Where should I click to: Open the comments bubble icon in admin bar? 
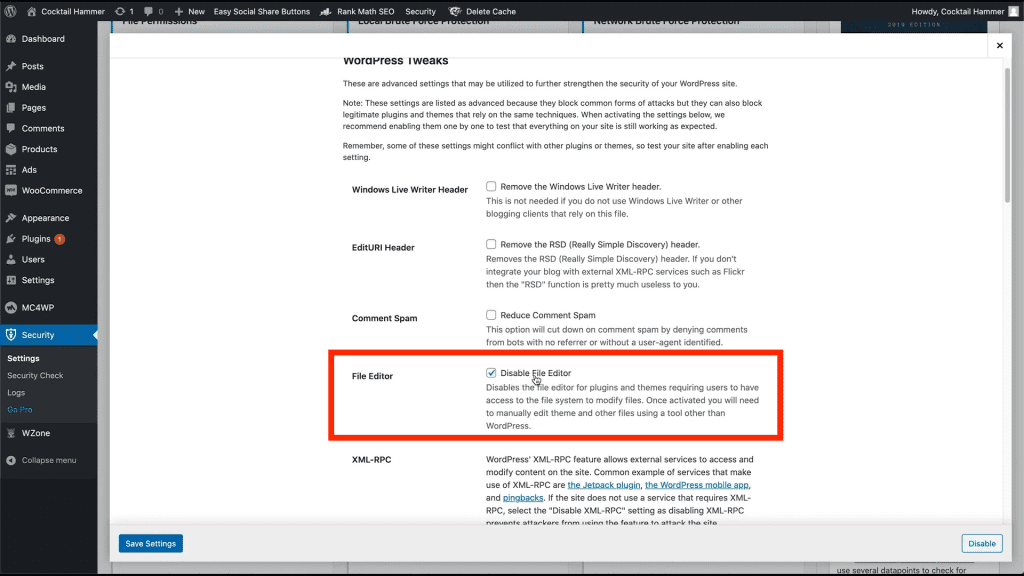click(148, 11)
